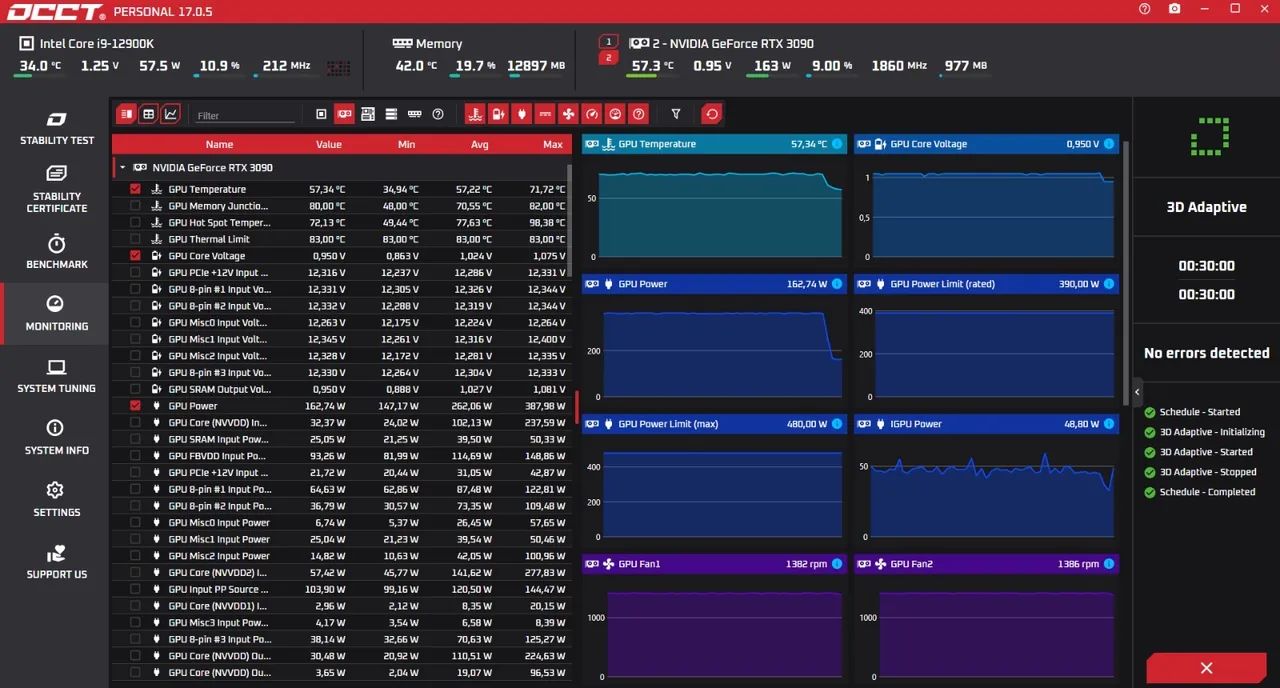Open System Tuning from the sidebar
Screen dimensions: 1280x688
(x=56, y=376)
